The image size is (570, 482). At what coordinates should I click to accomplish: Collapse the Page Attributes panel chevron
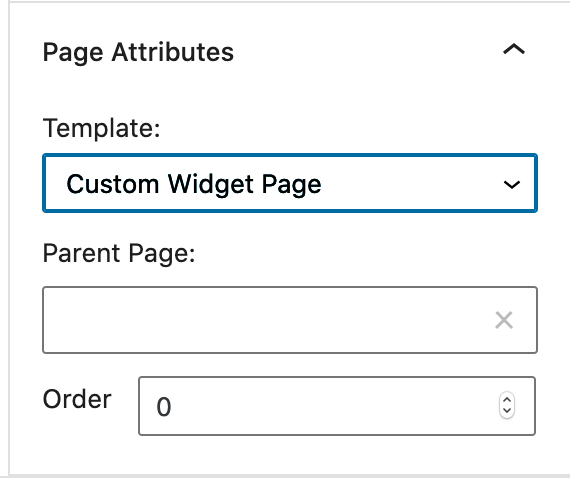click(x=514, y=49)
